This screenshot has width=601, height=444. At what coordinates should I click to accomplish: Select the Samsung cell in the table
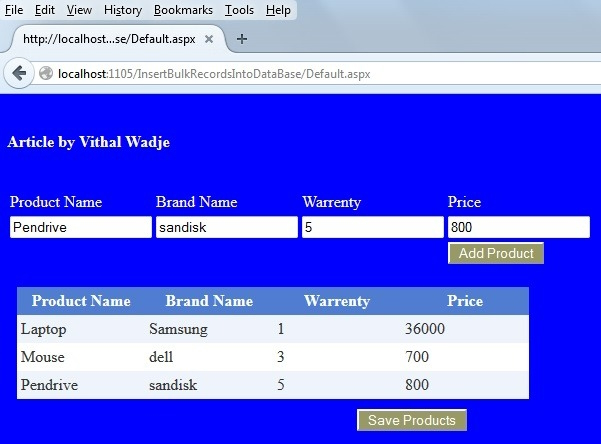[x=178, y=329]
